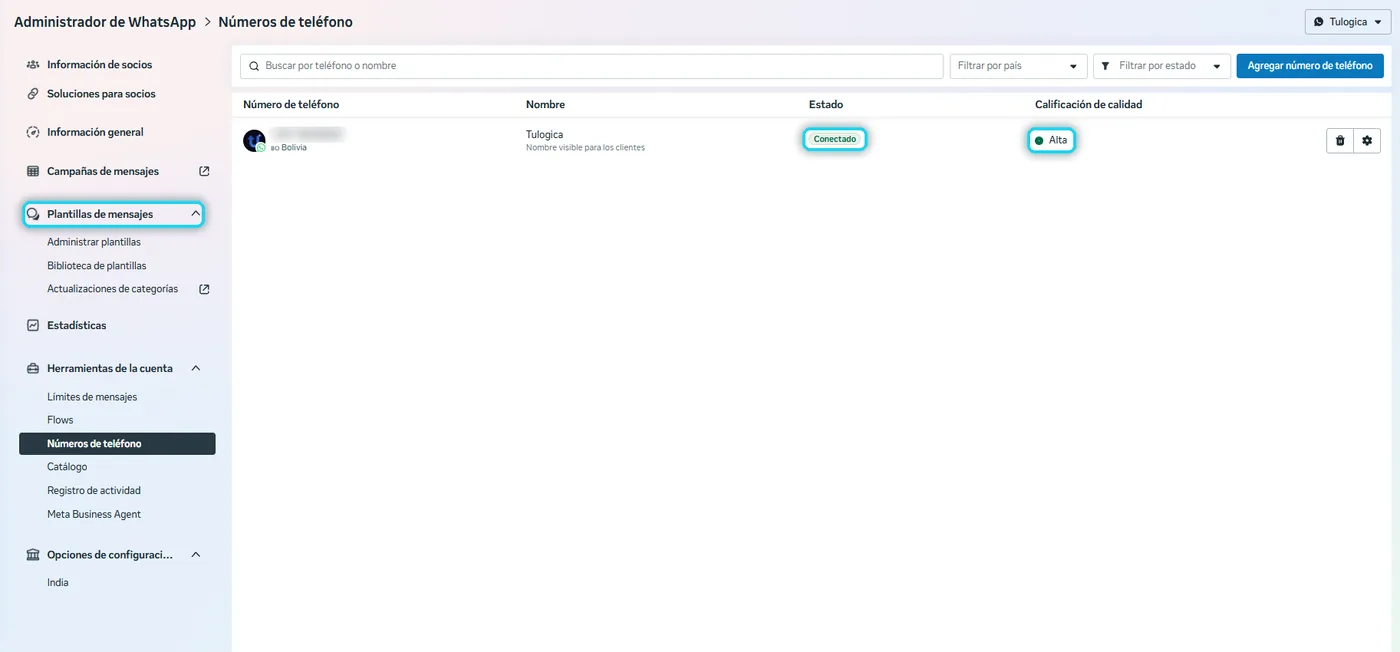Open settings gear for the Tulogica number
This screenshot has height=652, width=1400.
1367,141
